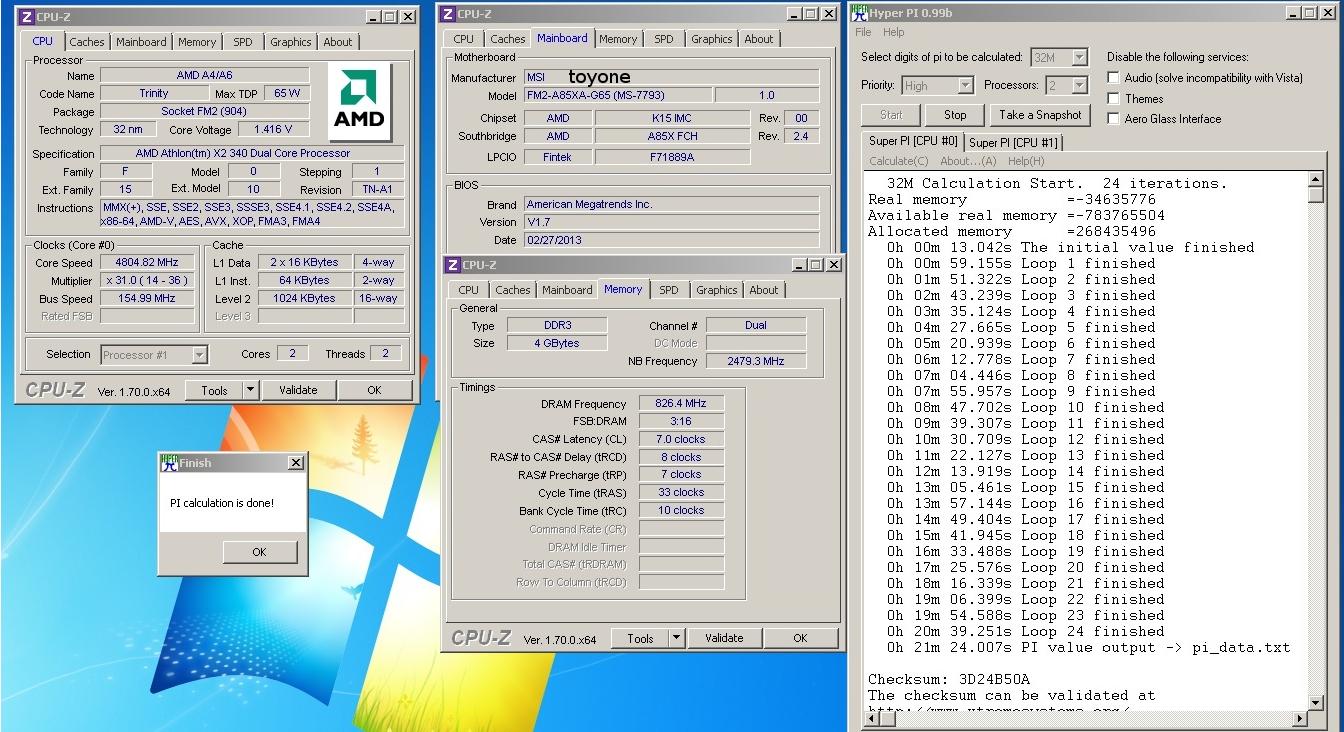Open the Priority High dropdown
This screenshot has width=1344, height=732.
(x=965, y=86)
